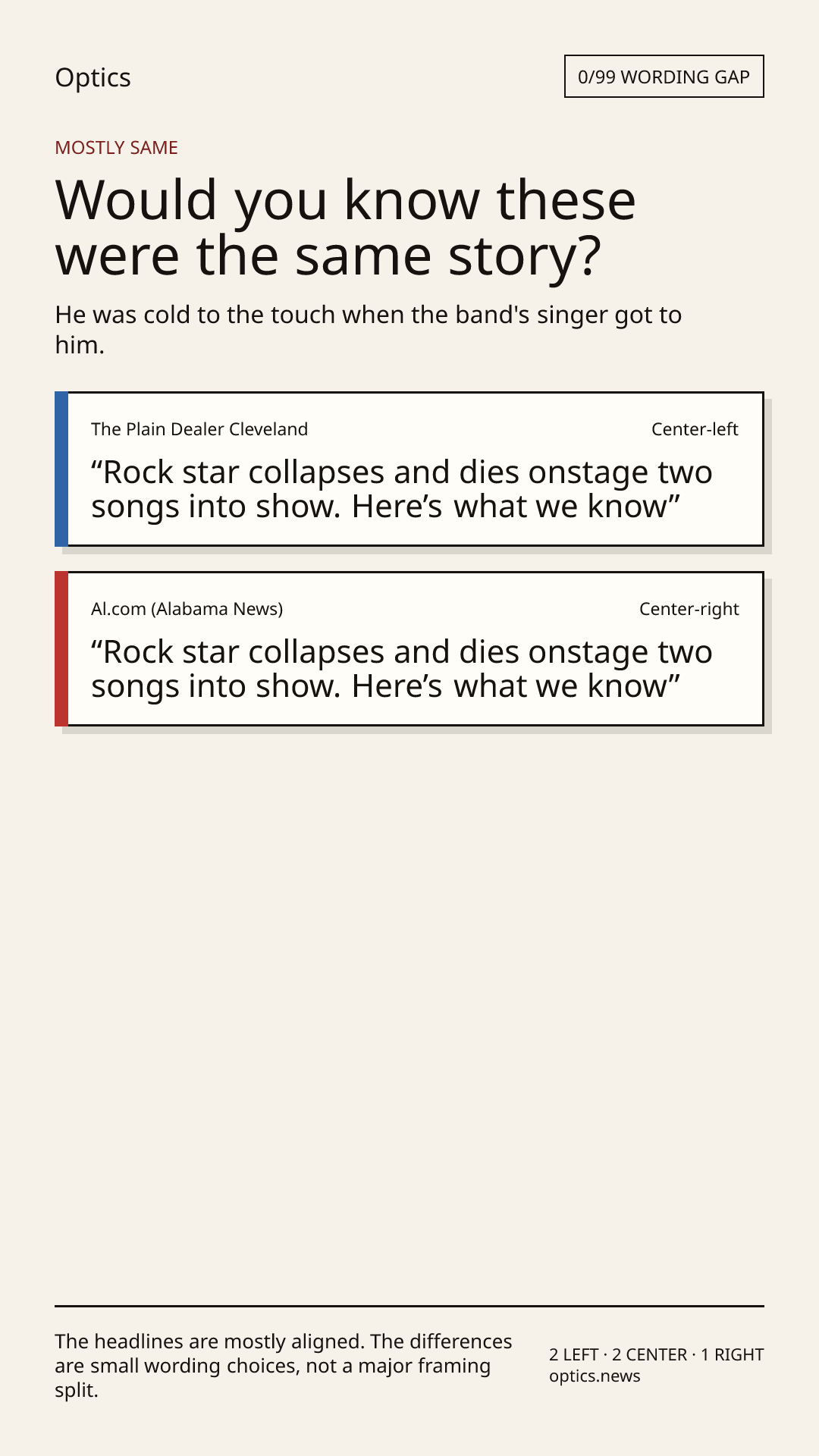This screenshot has width=819, height=1456.
Task: Click the Al.com (Alabama News) source name
Action: pos(187,609)
